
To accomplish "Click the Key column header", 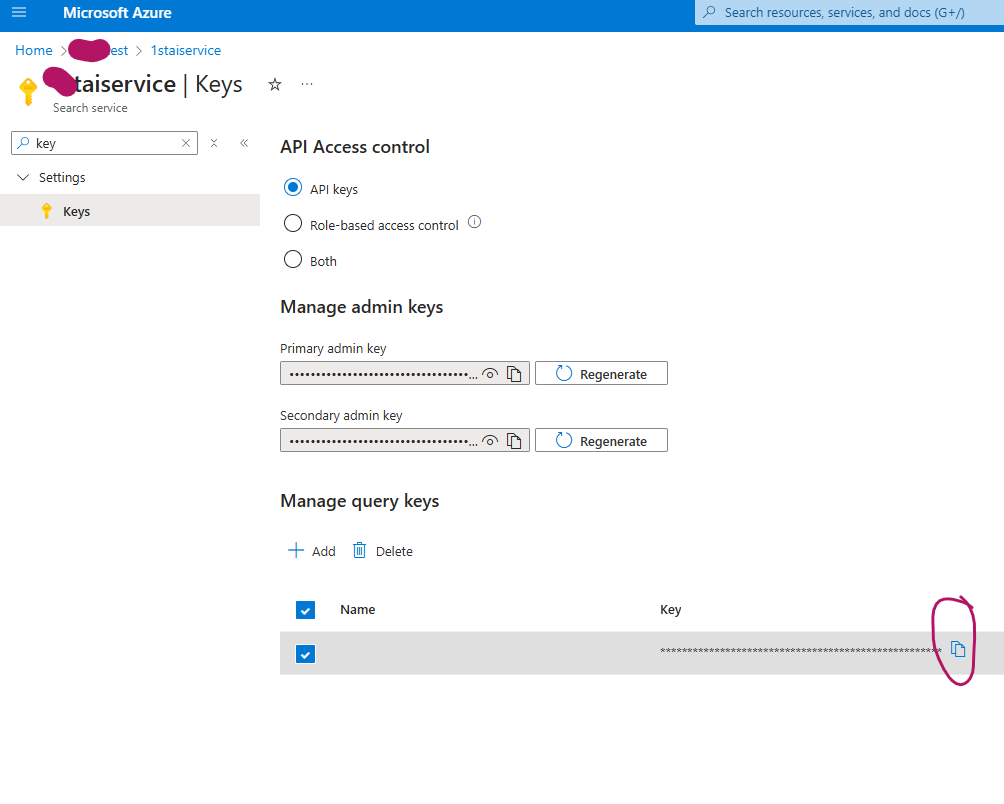I will click(x=670, y=609).
